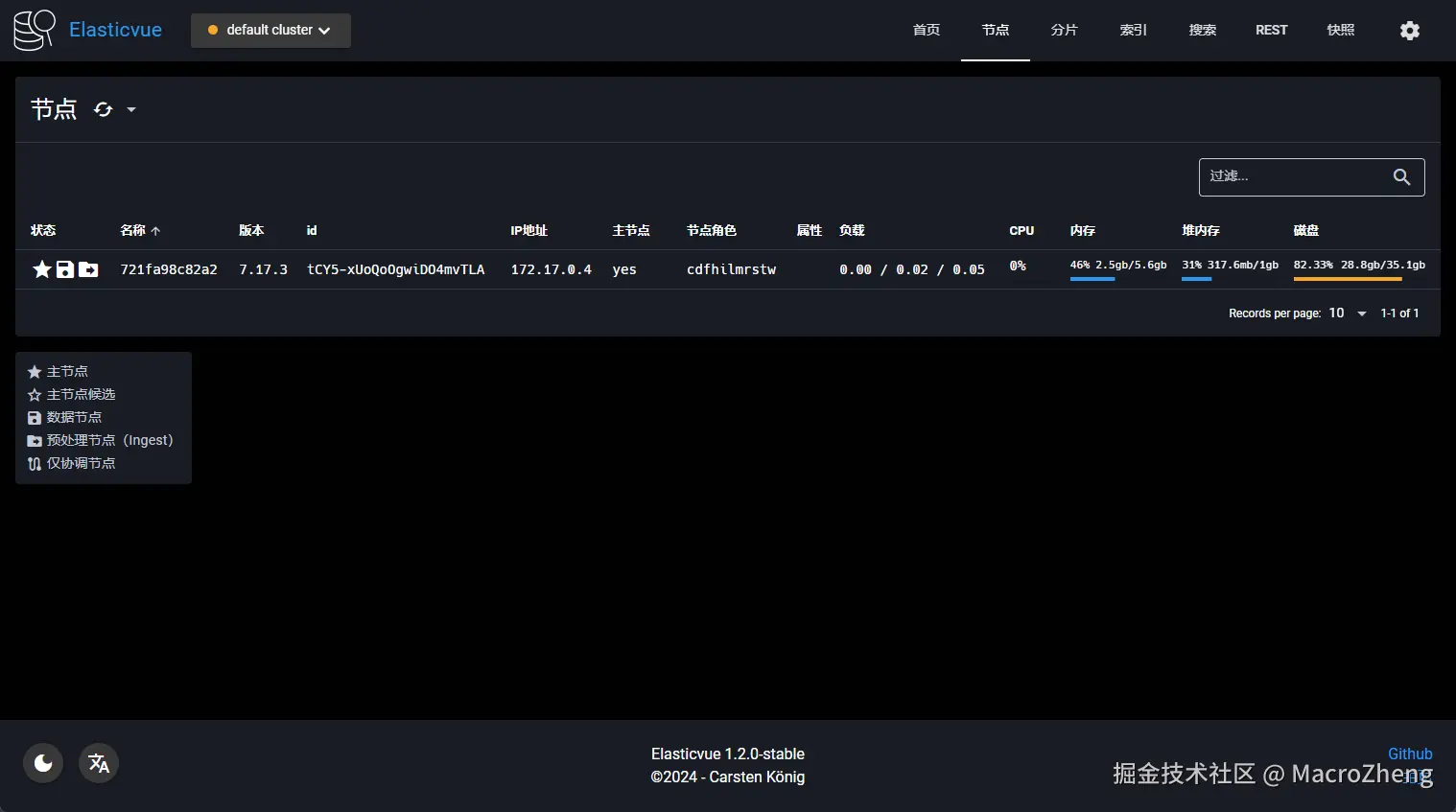Open the 索引 indices tab
Screen dimensions: 1456x812
point(1134,31)
